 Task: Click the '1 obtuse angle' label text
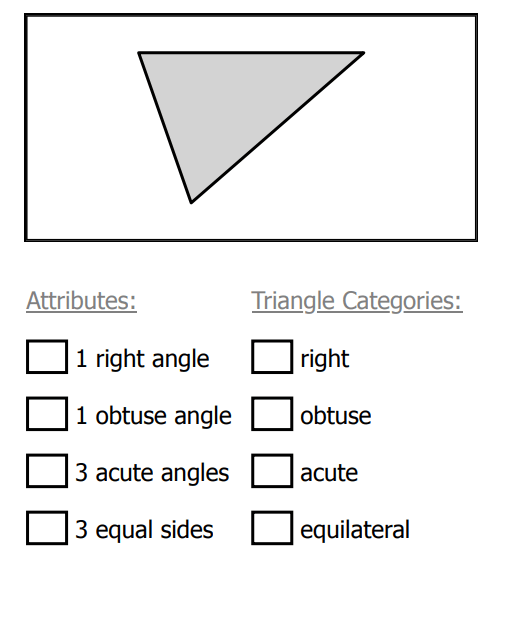tap(153, 416)
